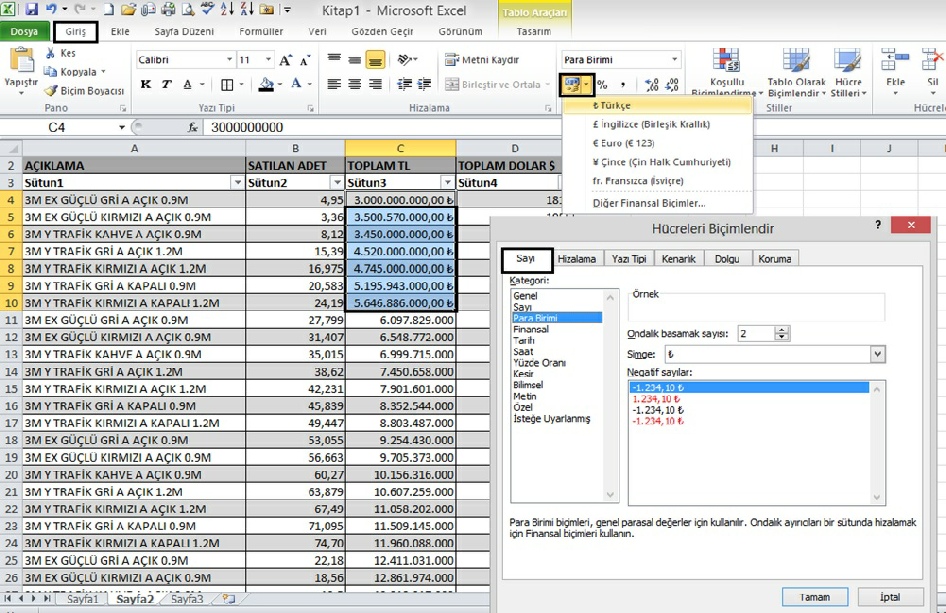This screenshot has height=613, width=946.
Task: Open help question mark in dialog
Action: (878, 225)
